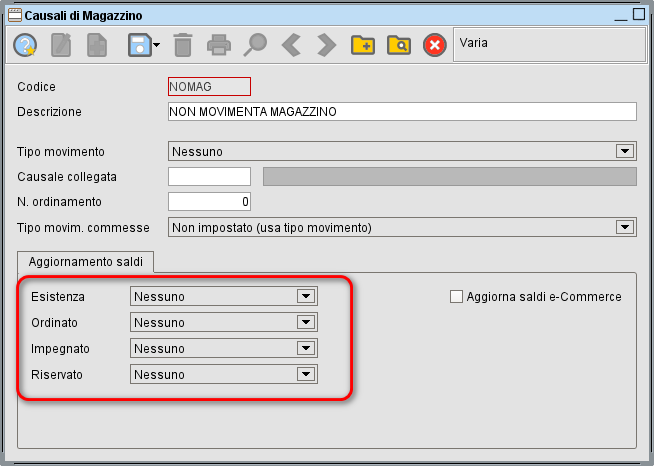Viewport: 654px width, 466px height.
Task: Click the folder with plus icon
Action: (362, 45)
